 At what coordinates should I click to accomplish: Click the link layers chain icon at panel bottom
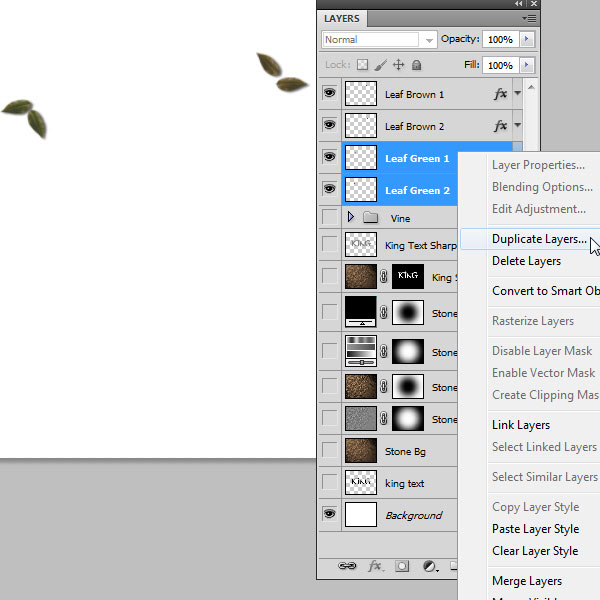[x=347, y=566]
